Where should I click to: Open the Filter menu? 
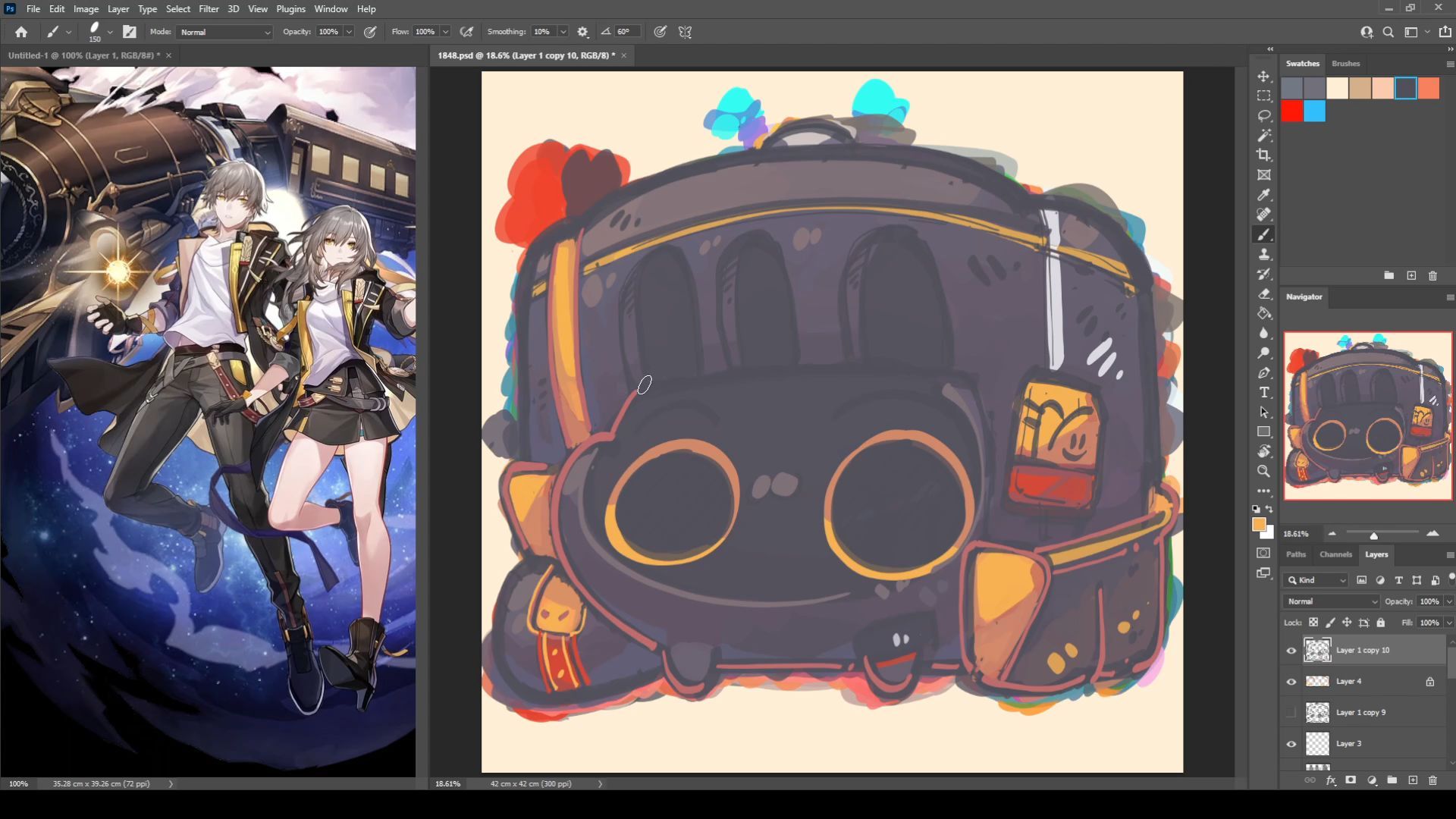[x=209, y=9]
